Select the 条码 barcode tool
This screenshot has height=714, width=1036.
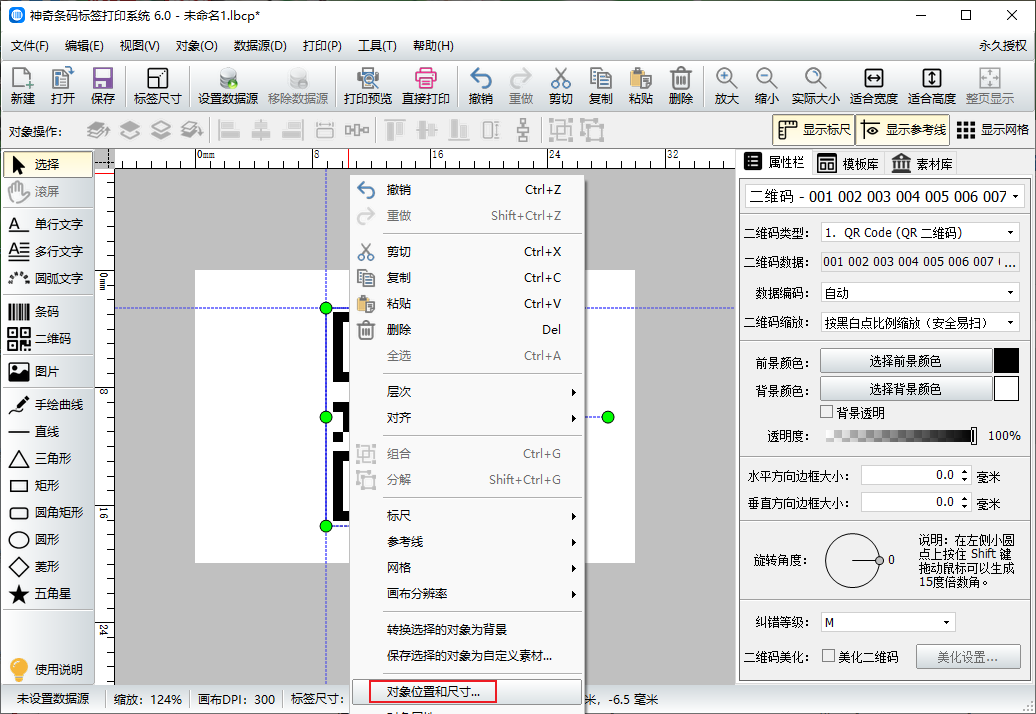pyautogui.click(x=46, y=312)
